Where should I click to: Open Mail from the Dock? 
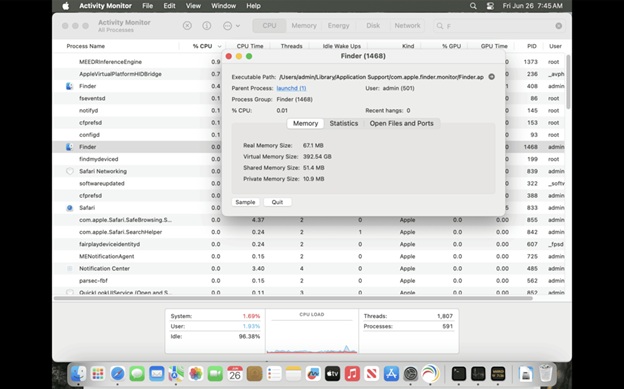click(156, 374)
